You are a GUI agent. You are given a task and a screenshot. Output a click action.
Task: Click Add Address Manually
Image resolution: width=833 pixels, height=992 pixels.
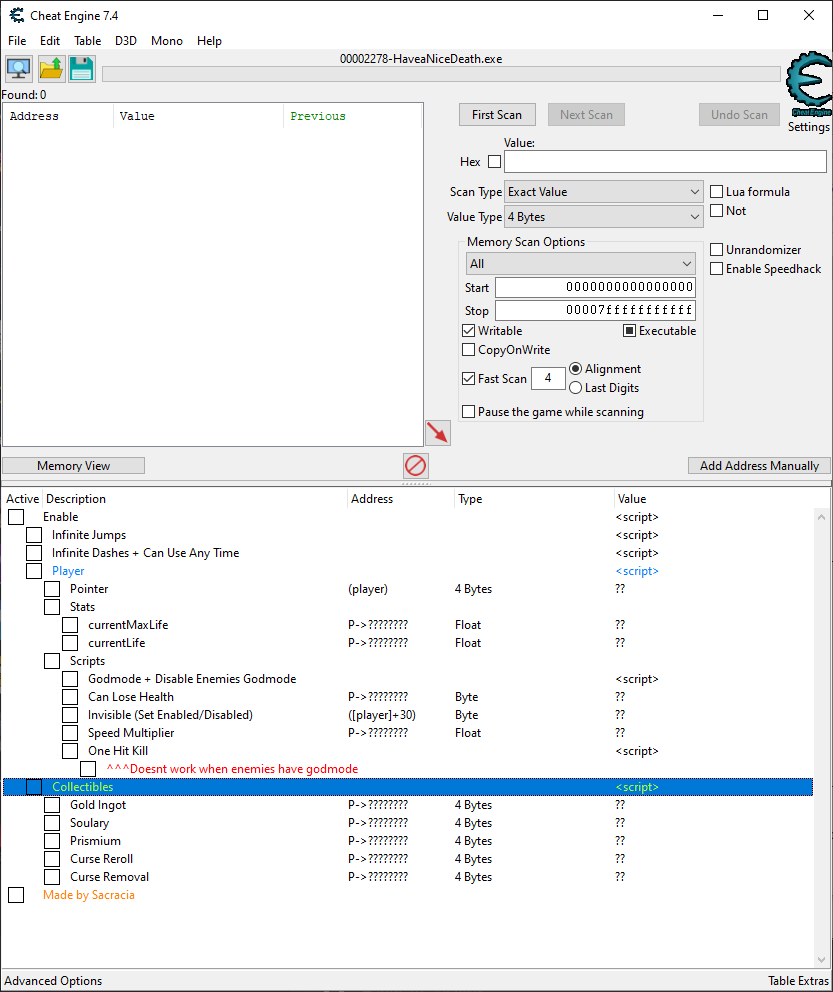(758, 465)
